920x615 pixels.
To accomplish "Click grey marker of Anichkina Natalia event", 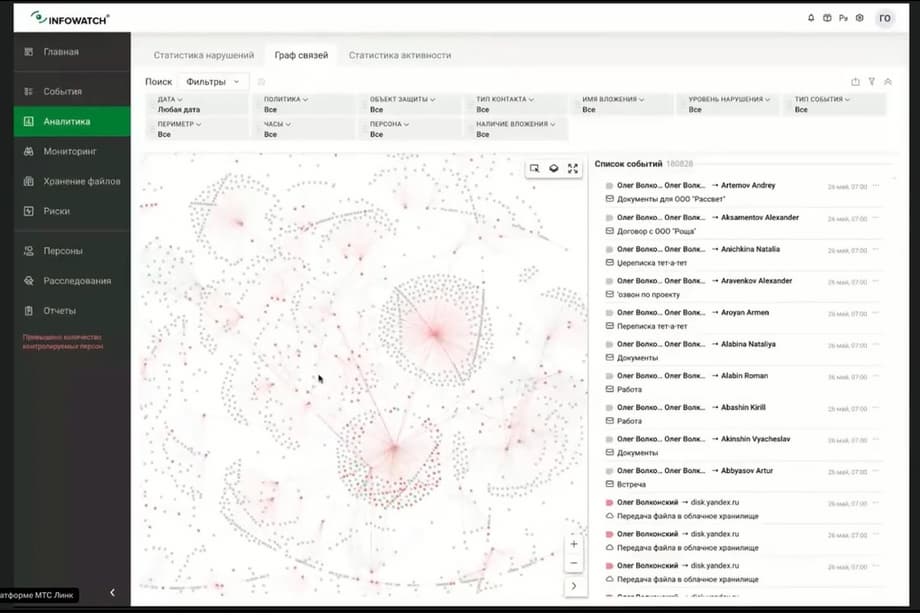I will click(x=609, y=249).
